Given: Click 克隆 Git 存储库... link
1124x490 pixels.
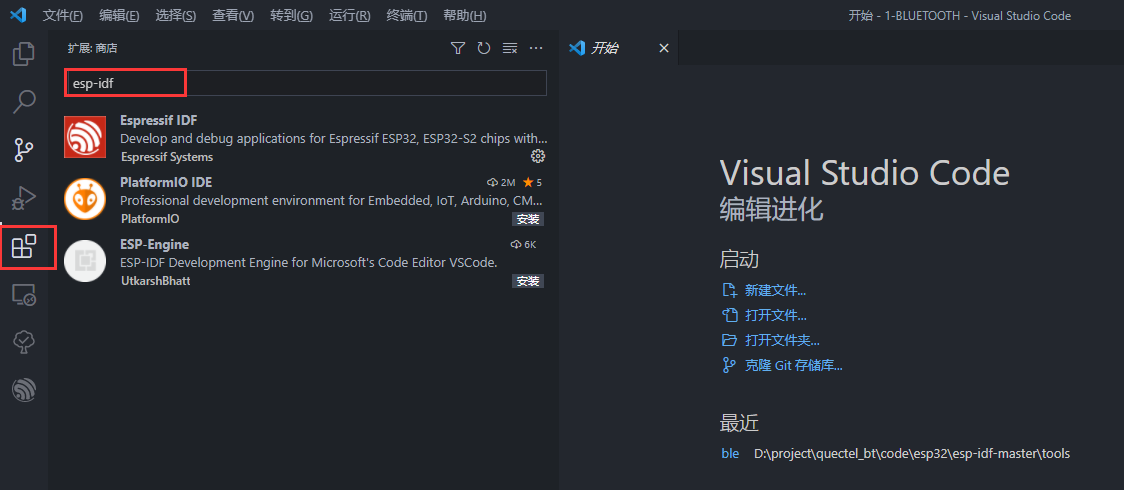Looking at the screenshot, I should 794,365.
